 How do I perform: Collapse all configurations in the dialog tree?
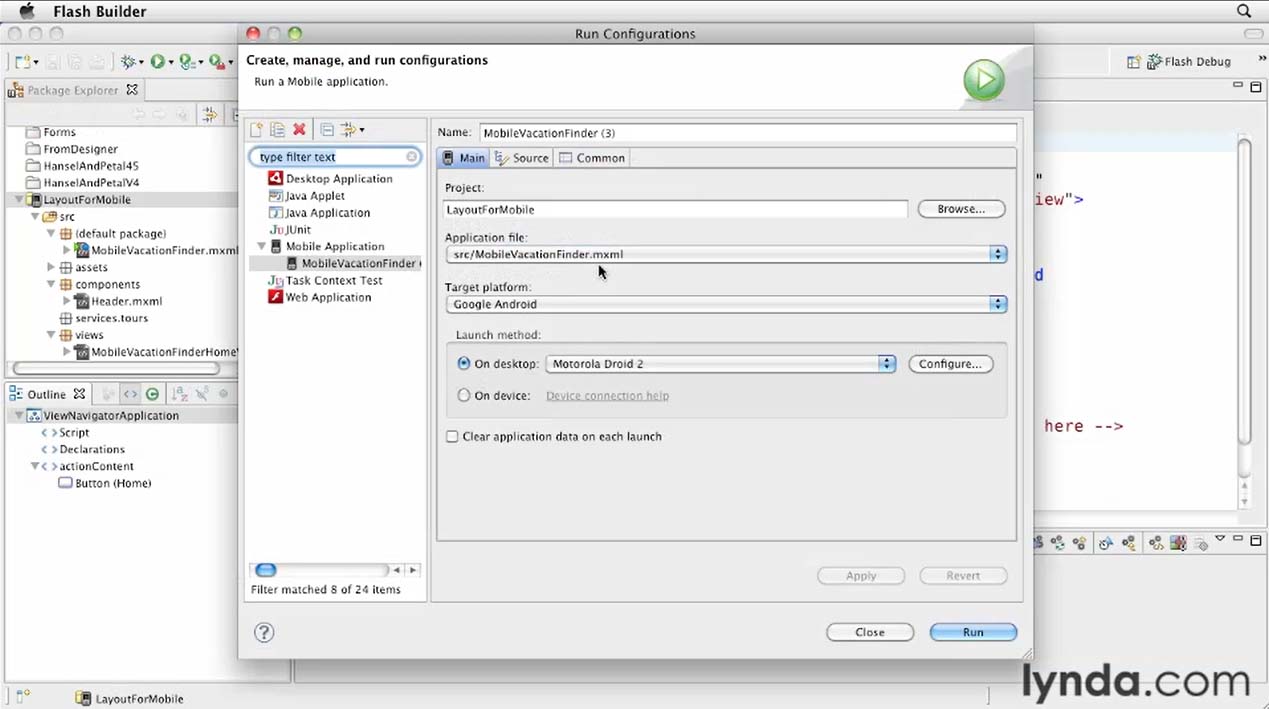tap(327, 130)
